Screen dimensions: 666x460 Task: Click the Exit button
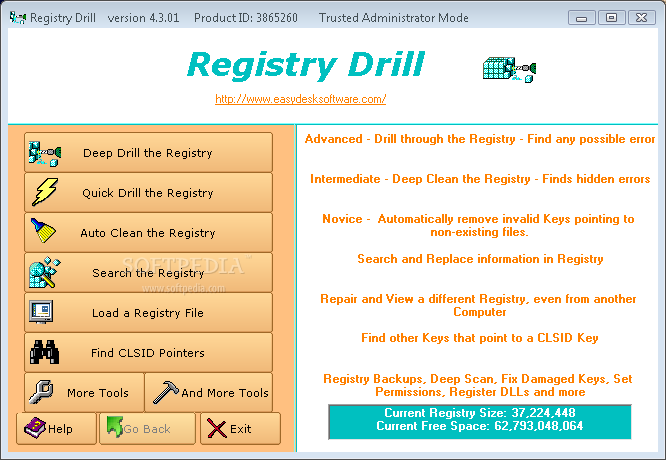(x=240, y=428)
